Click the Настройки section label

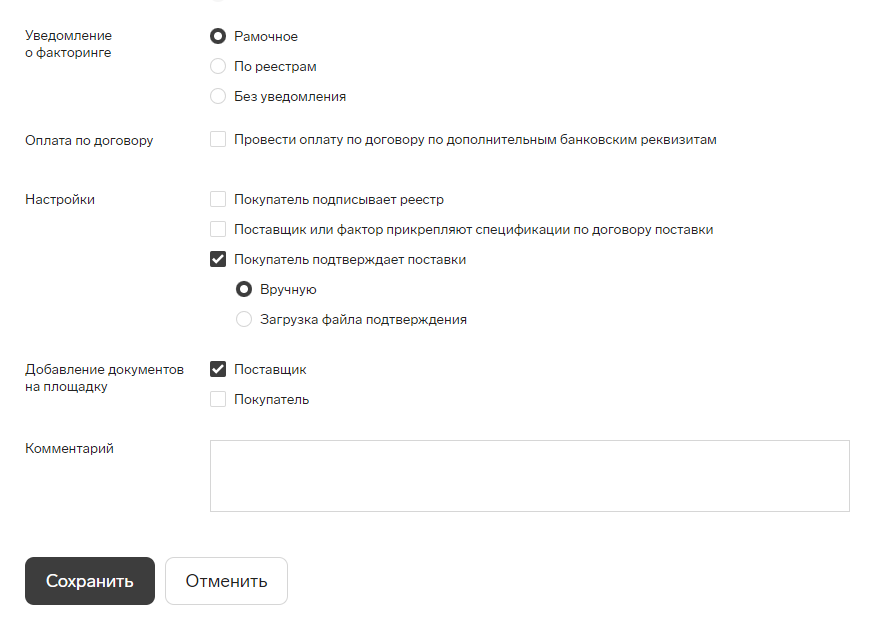(60, 199)
